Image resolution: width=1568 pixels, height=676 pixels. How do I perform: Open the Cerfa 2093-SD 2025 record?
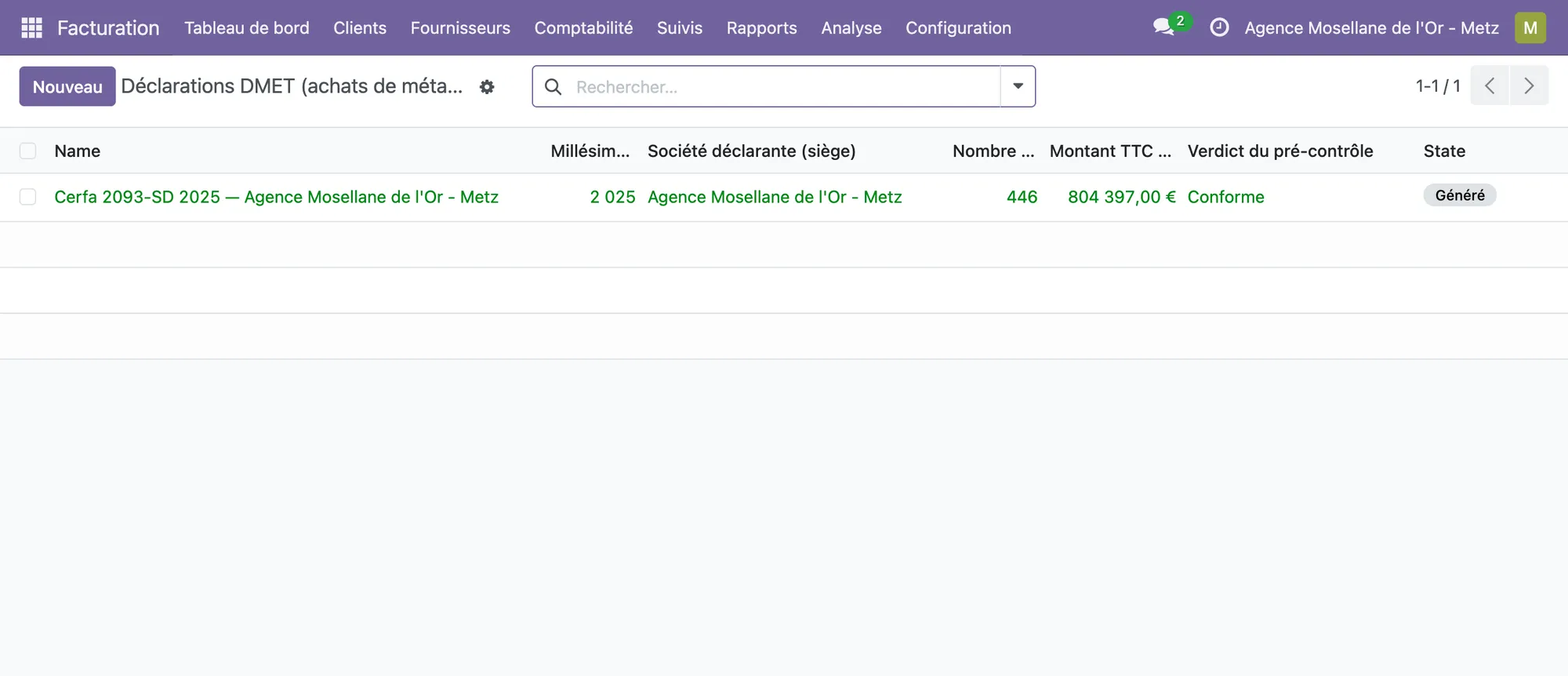pos(276,197)
